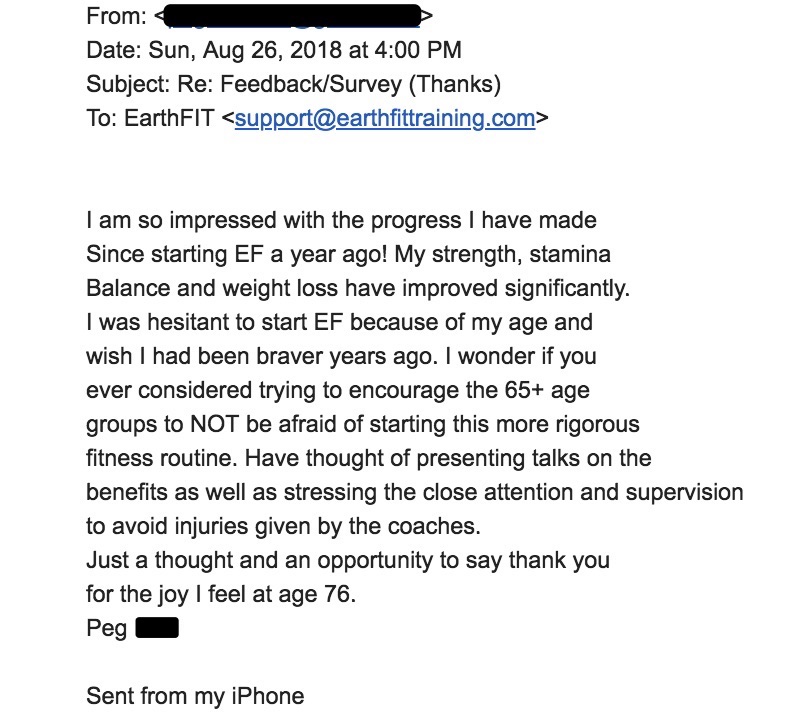Click the To label in the header
812x714 pixels.
click(x=102, y=118)
